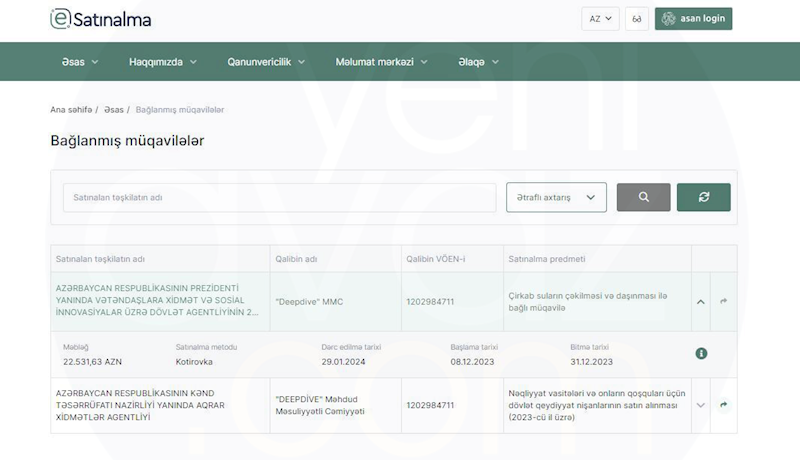Screen dimensions: 800x460
Task: Click the info icon in expanded contract details
Action: (x=701, y=353)
